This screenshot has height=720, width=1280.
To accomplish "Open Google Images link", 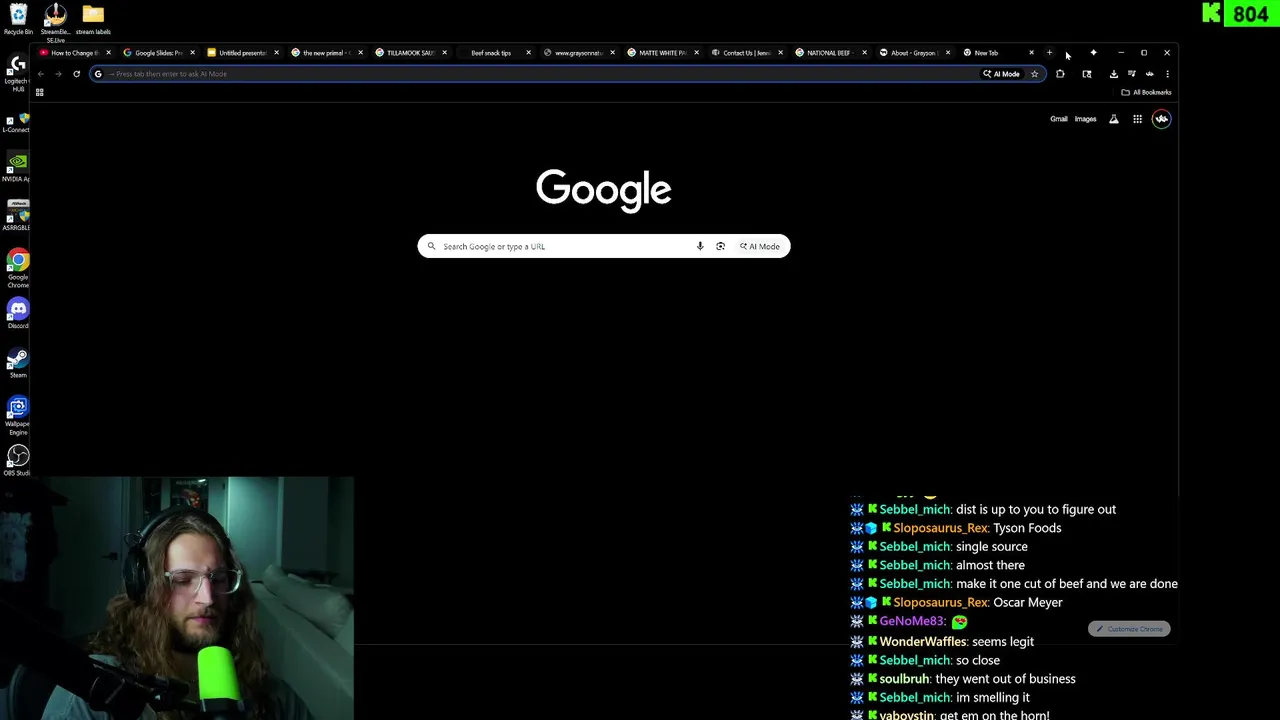I will click(x=1085, y=119).
